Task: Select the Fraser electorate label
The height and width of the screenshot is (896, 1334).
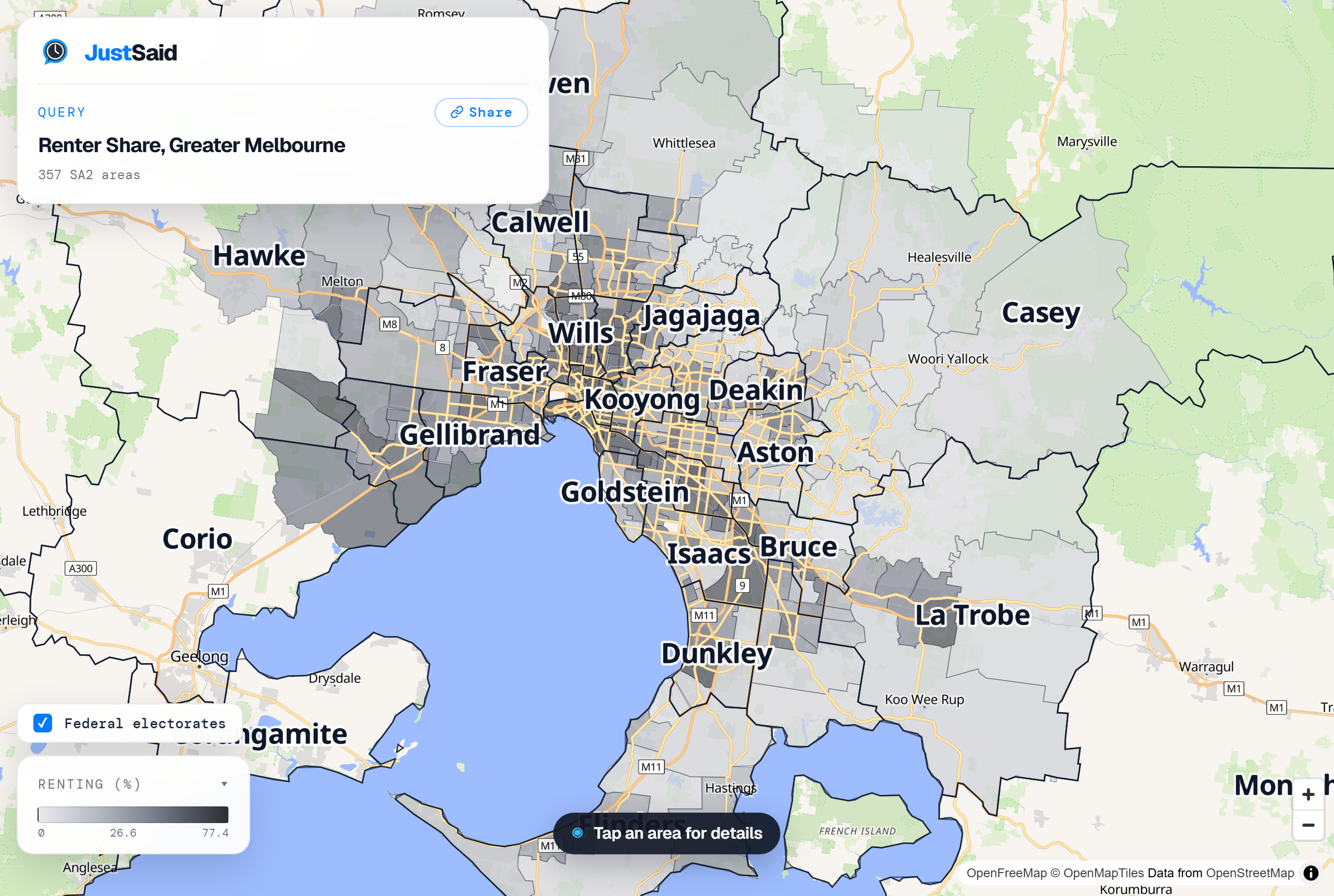Action: pos(505,371)
